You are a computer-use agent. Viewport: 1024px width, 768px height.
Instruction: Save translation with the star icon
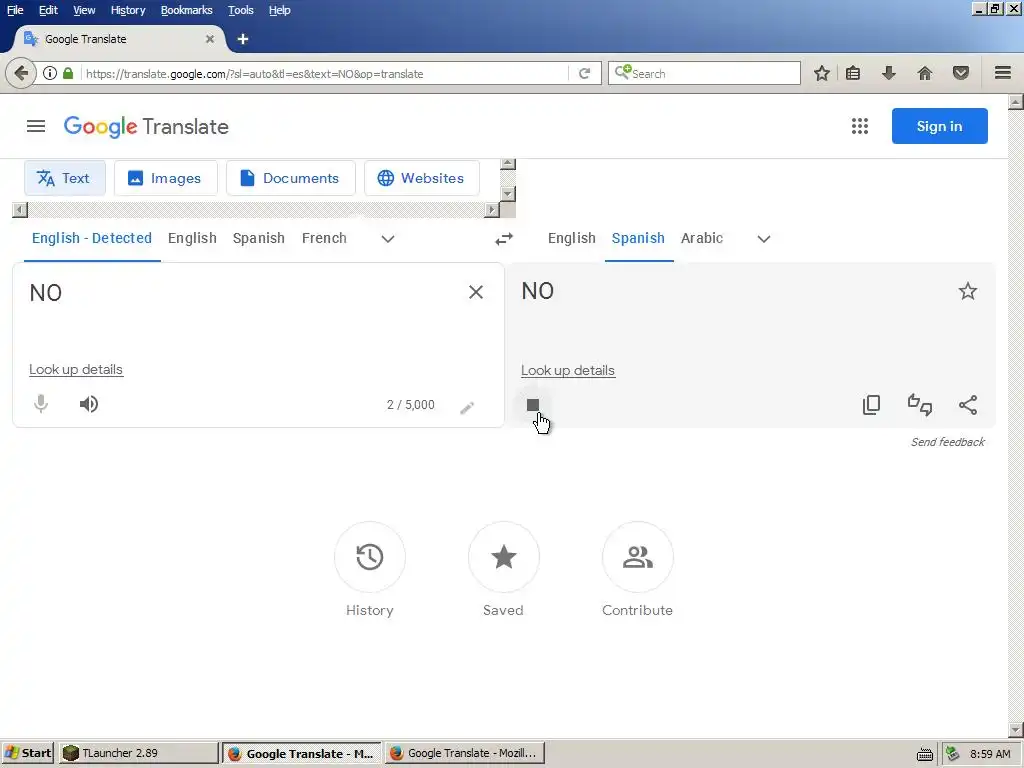click(967, 291)
